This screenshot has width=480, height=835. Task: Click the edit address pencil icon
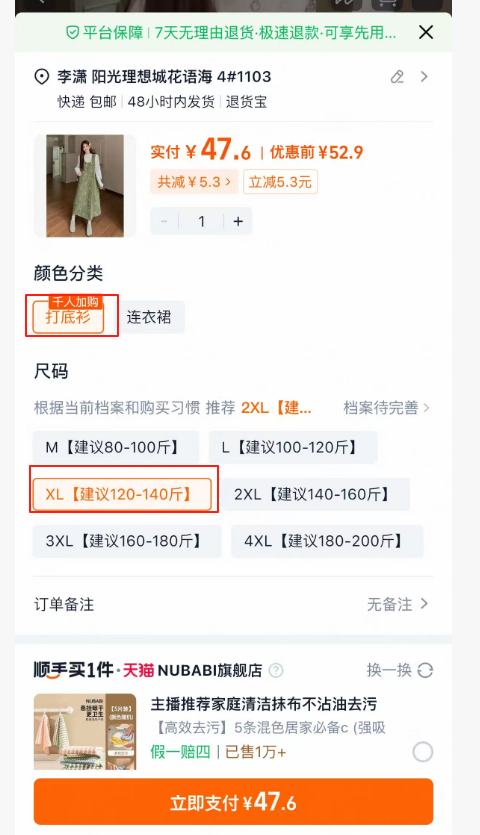397,77
